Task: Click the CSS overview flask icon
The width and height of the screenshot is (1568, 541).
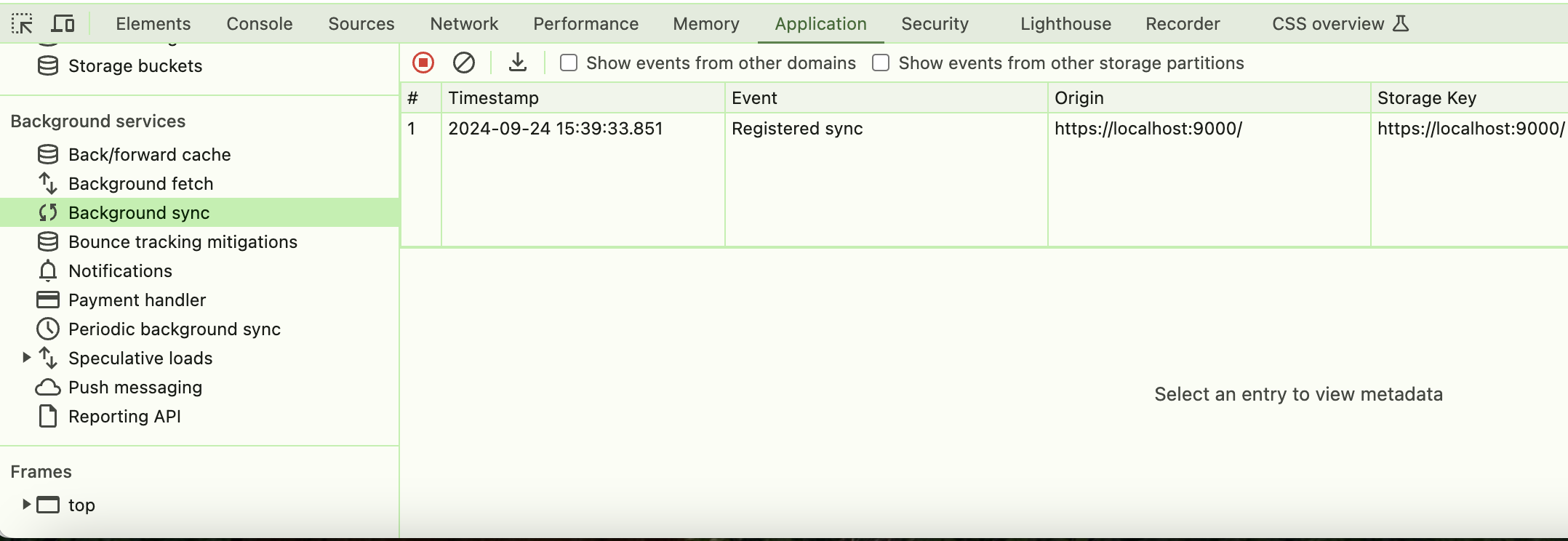Action: click(1401, 24)
